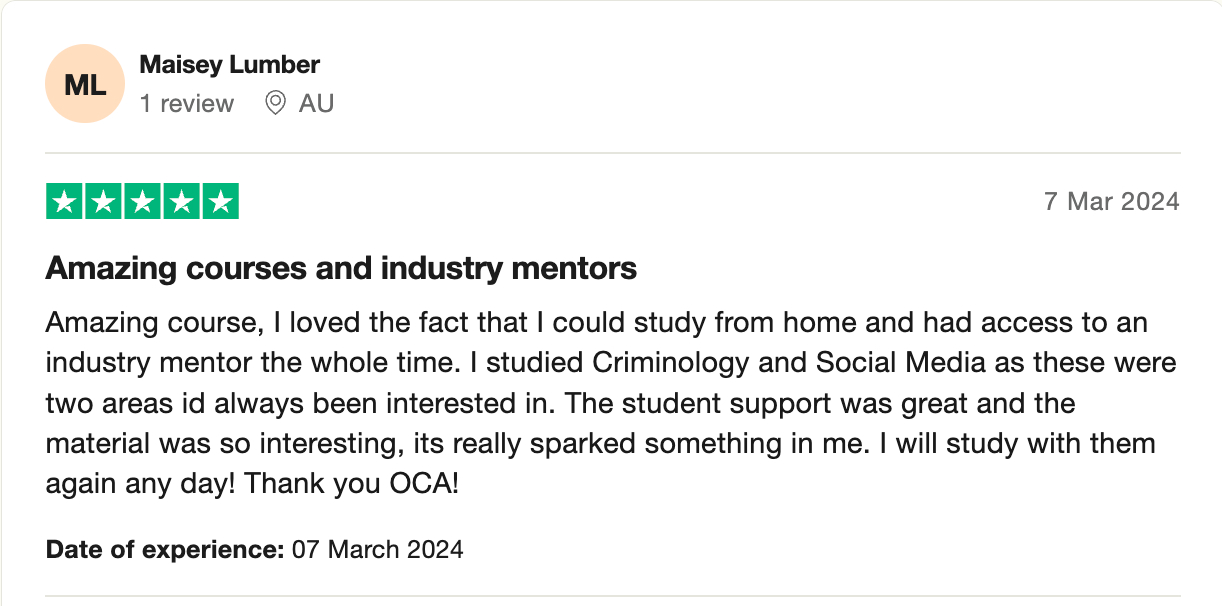
Task: Click the fifth green rating star
Action: click(x=219, y=202)
